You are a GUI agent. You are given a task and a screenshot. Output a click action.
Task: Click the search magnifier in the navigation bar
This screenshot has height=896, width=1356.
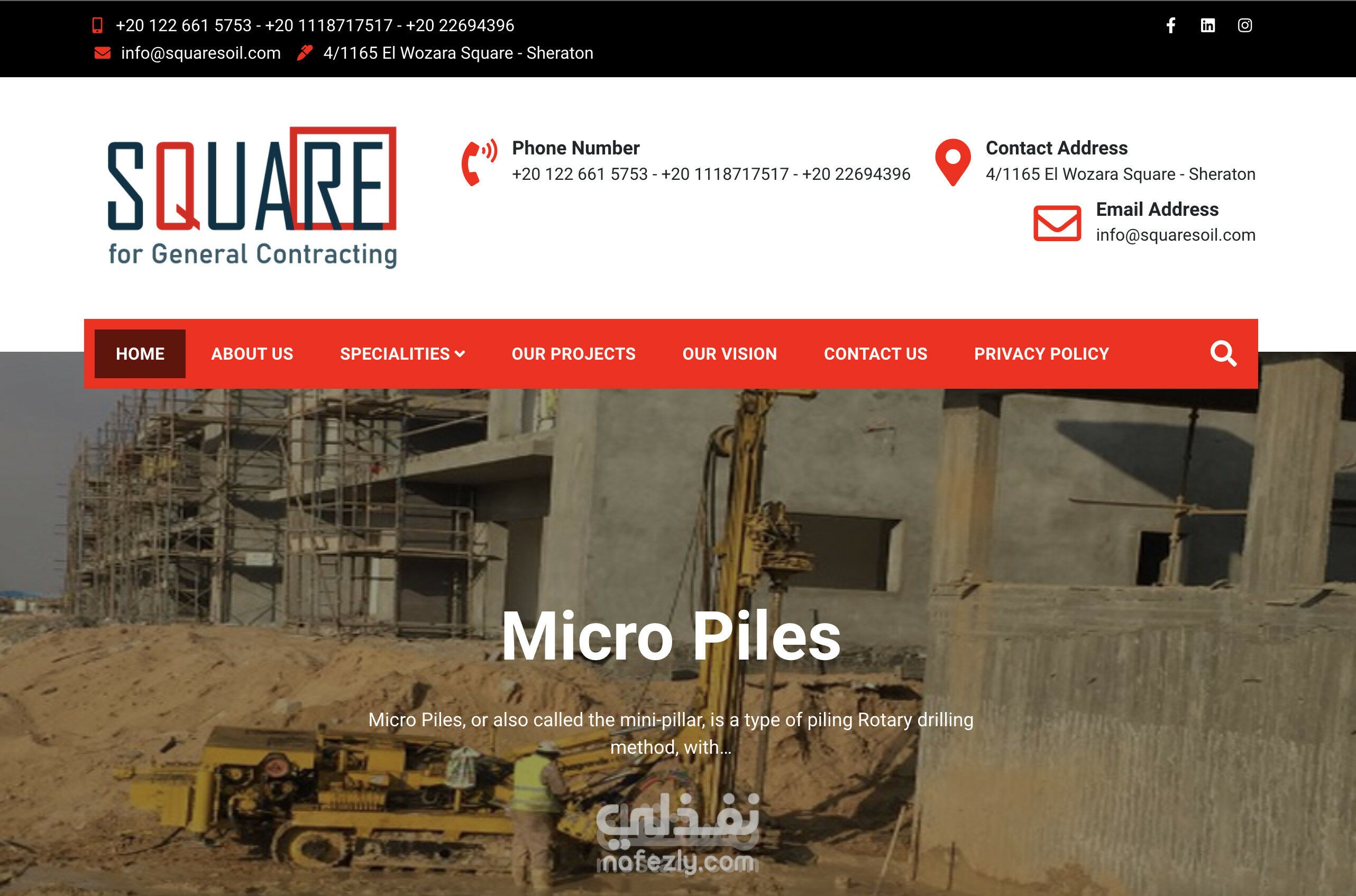tap(1223, 353)
